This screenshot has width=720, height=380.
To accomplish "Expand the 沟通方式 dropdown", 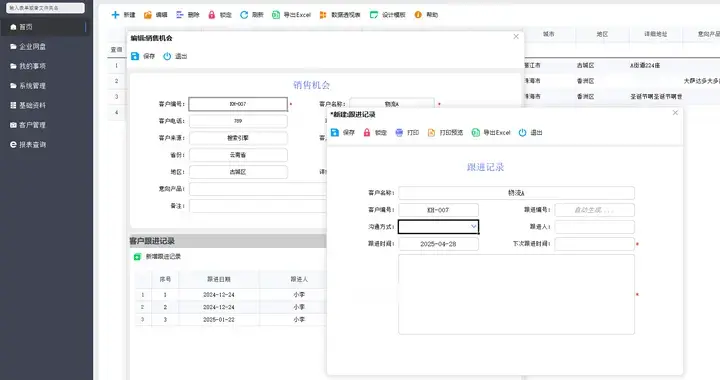I will [x=473, y=227].
